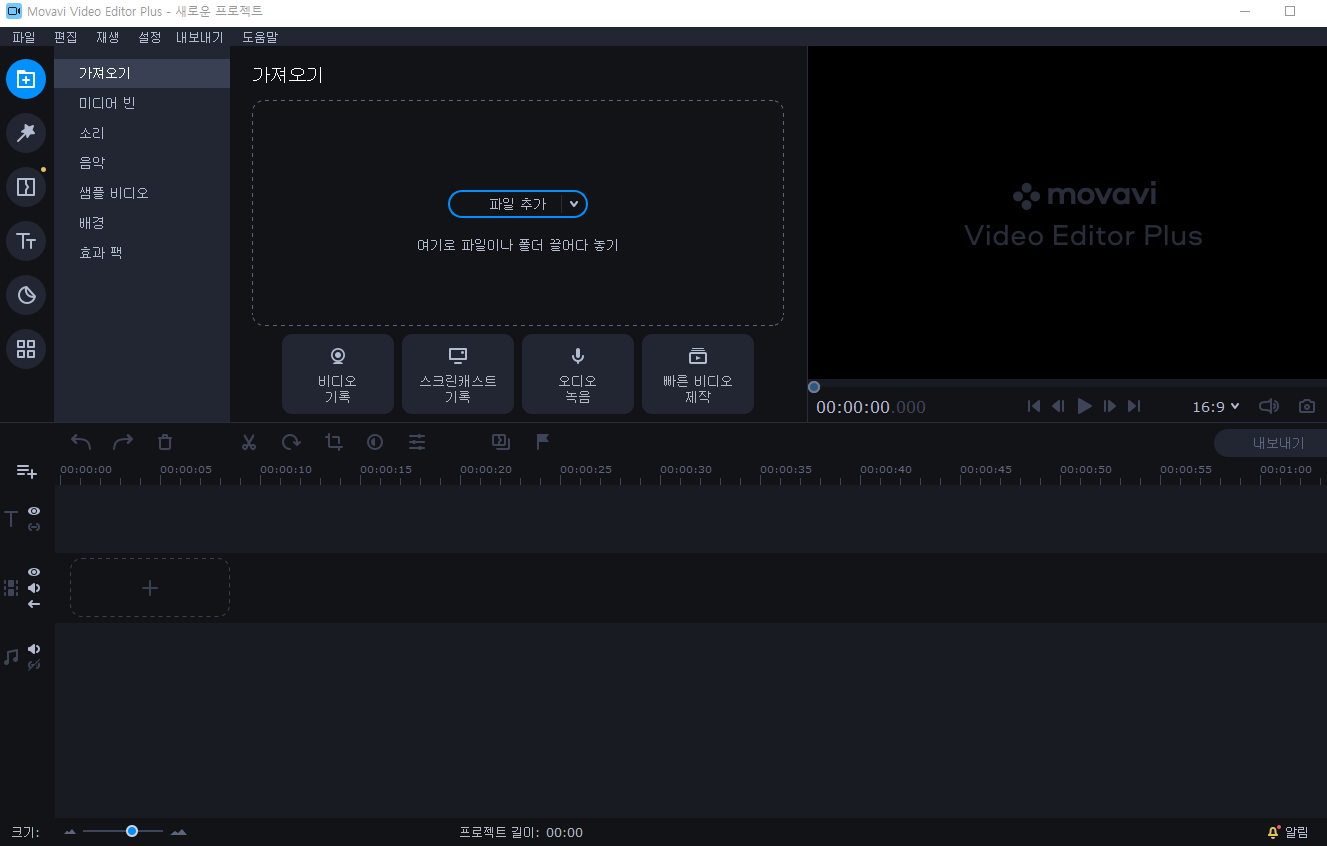The width and height of the screenshot is (1327, 846).
Task: Step to the next frame
Action: click(x=1110, y=407)
